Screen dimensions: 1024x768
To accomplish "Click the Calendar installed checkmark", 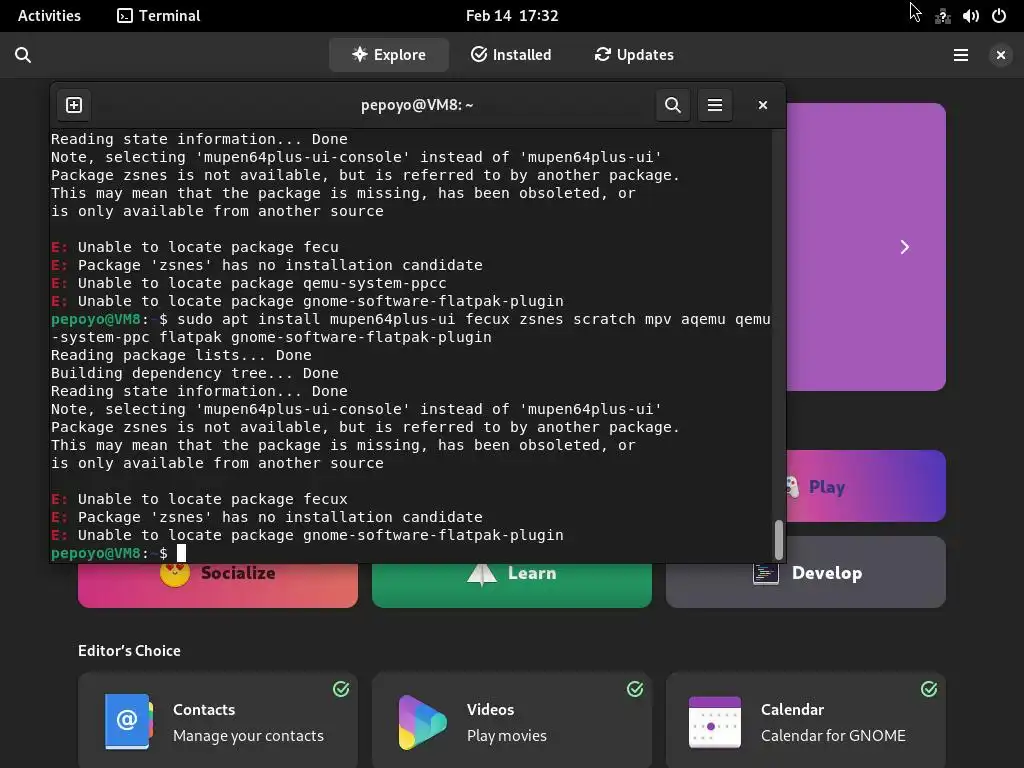I will click(x=929, y=689).
